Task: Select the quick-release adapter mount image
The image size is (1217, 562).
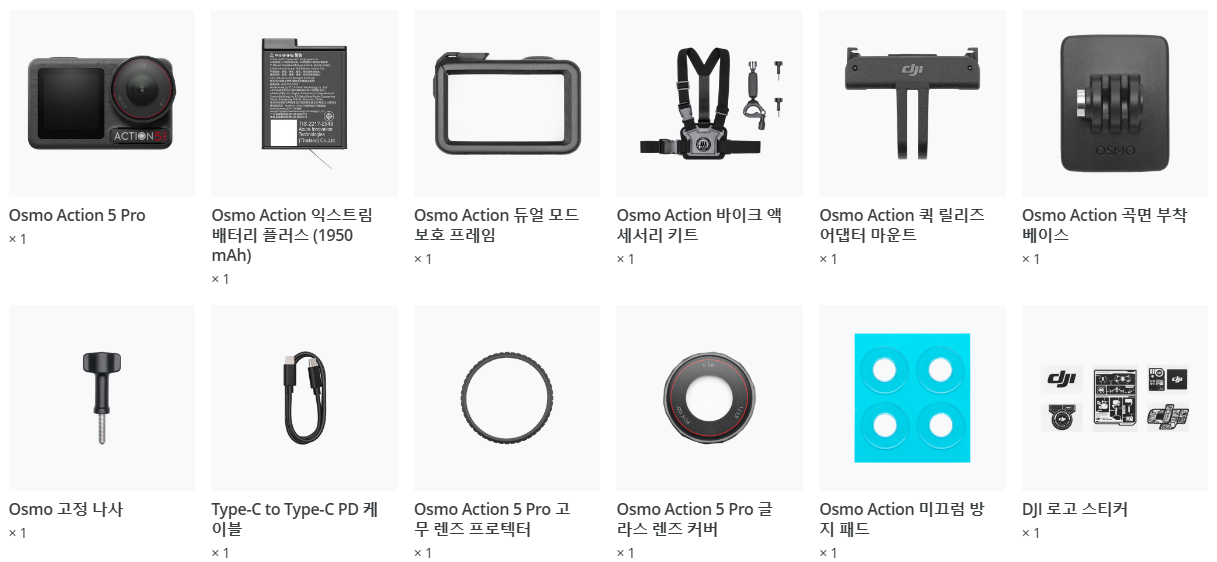Action: [912, 104]
